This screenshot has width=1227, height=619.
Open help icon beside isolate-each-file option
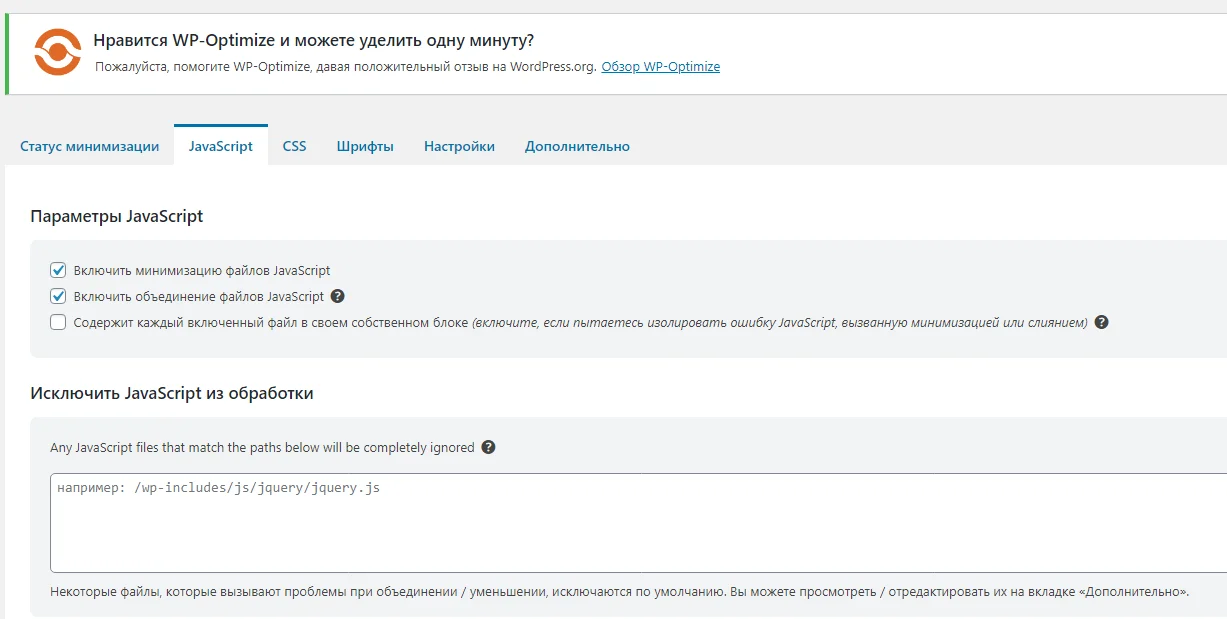1102,323
